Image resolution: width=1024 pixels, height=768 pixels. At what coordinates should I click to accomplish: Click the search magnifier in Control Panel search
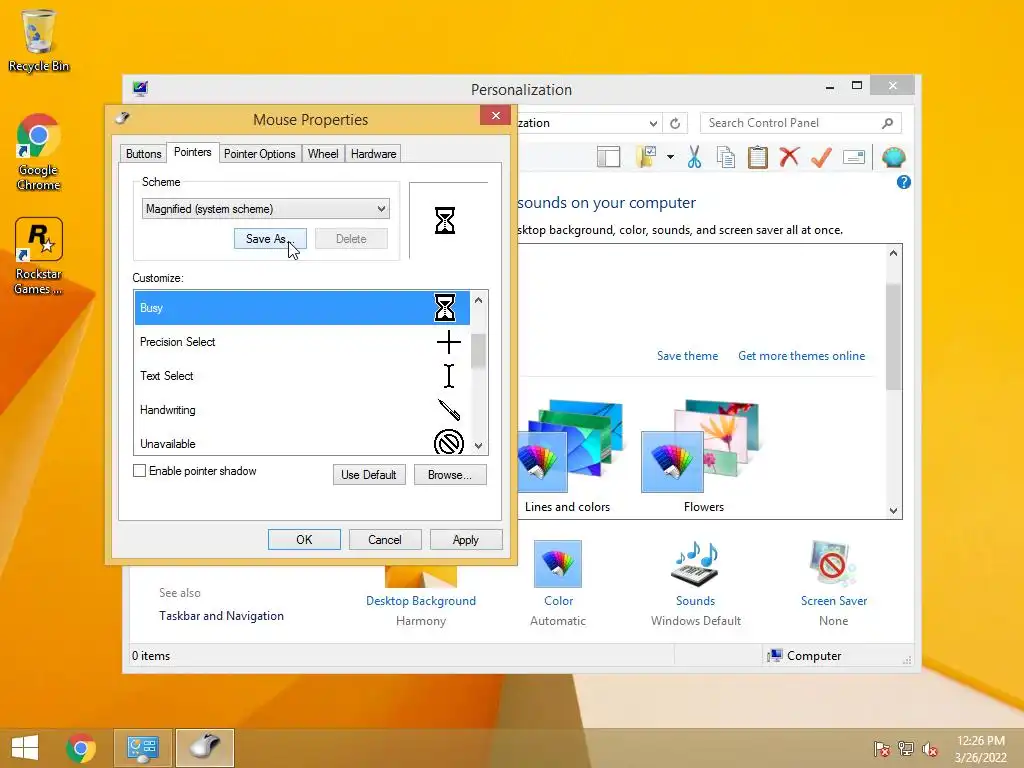888,123
